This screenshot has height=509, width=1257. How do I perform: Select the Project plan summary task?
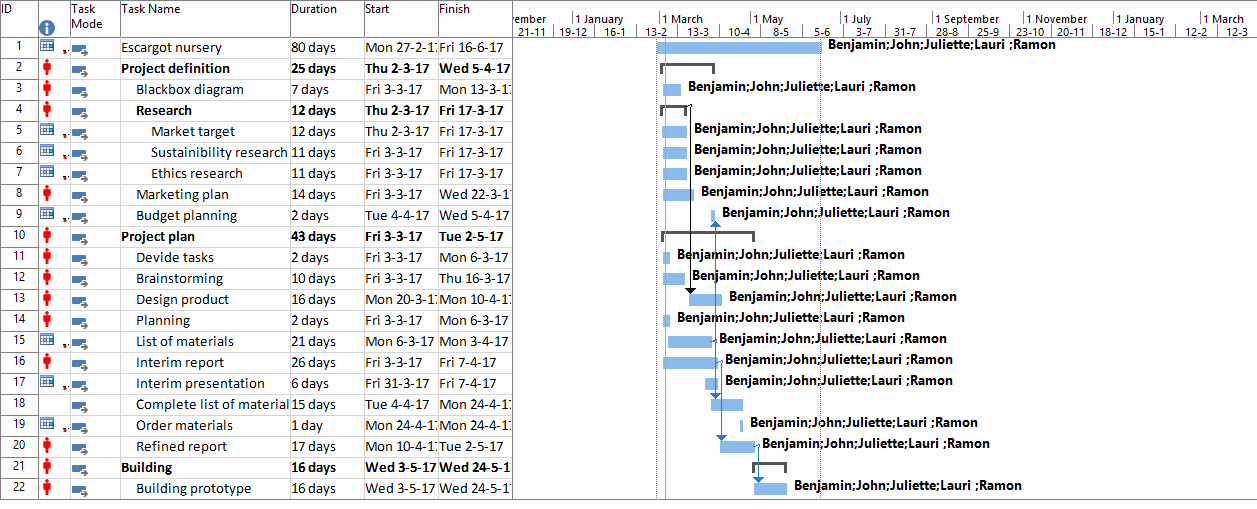(x=158, y=237)
